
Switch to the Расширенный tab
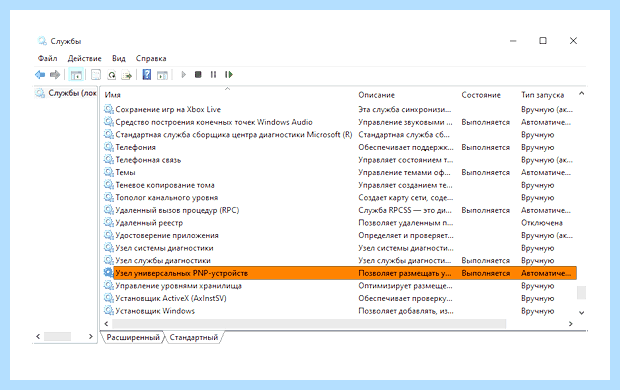pos(133,337)
